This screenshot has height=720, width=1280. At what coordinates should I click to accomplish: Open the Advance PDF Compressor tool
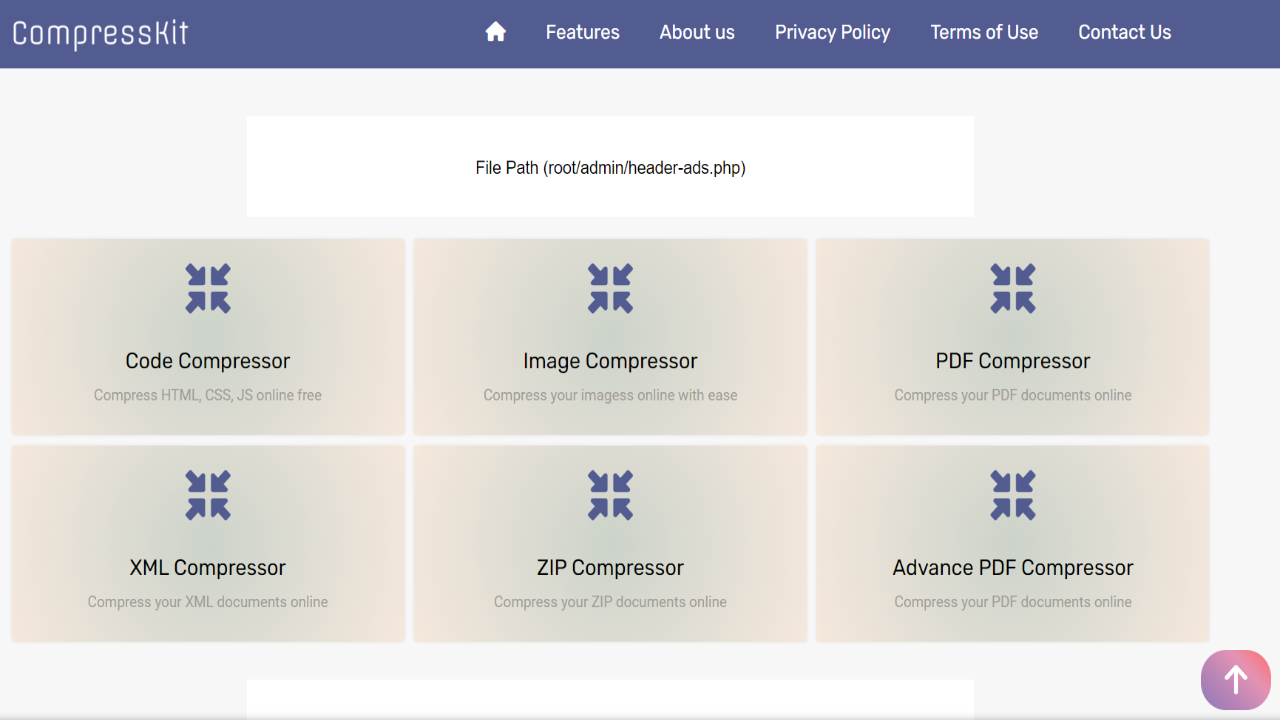[x=1012, y=543]
